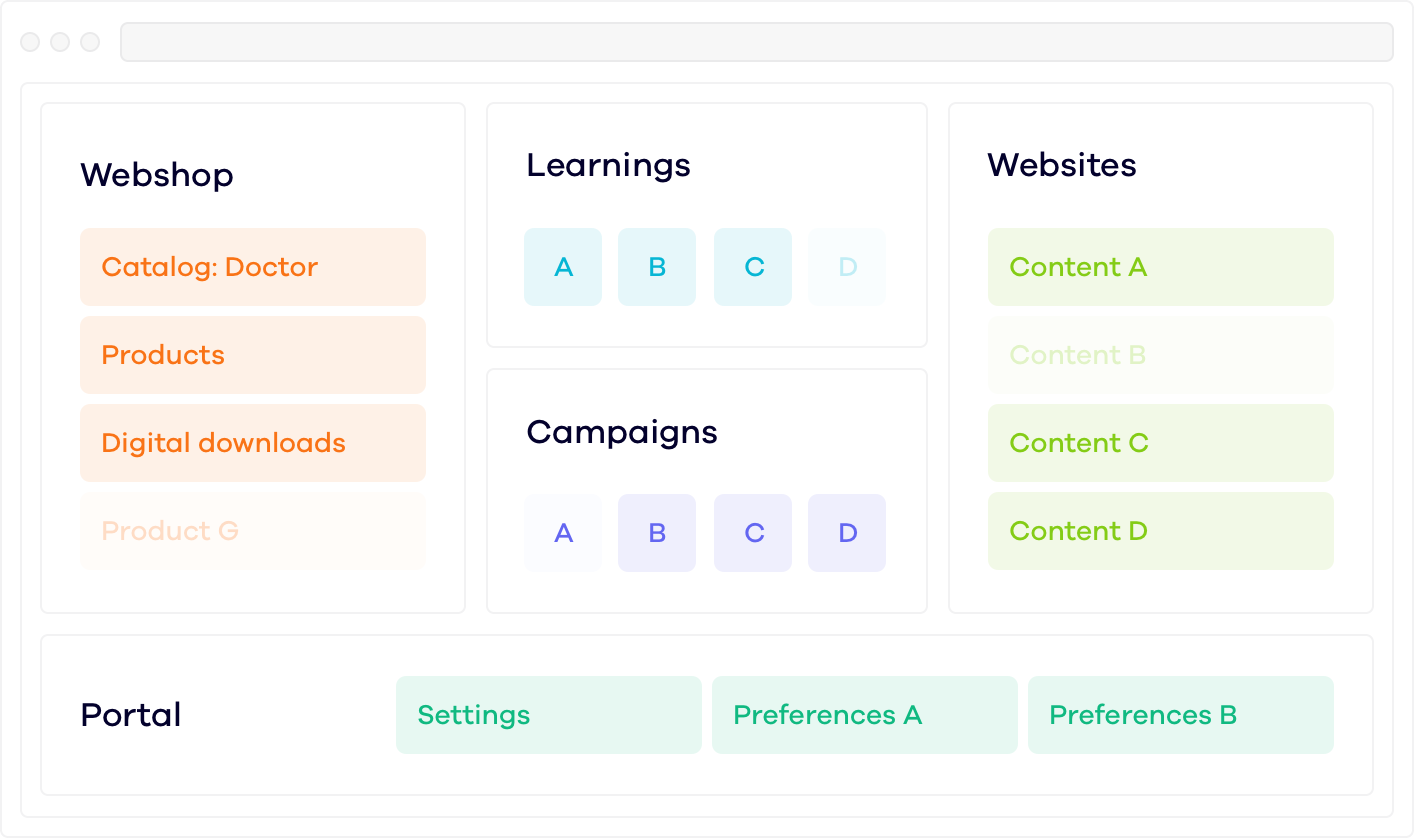Image resolution: width=1414 pixels, height=838 pixels.
Task: Choose Learnings tile B
Action: pyautogui.click(x=657, y=267)
